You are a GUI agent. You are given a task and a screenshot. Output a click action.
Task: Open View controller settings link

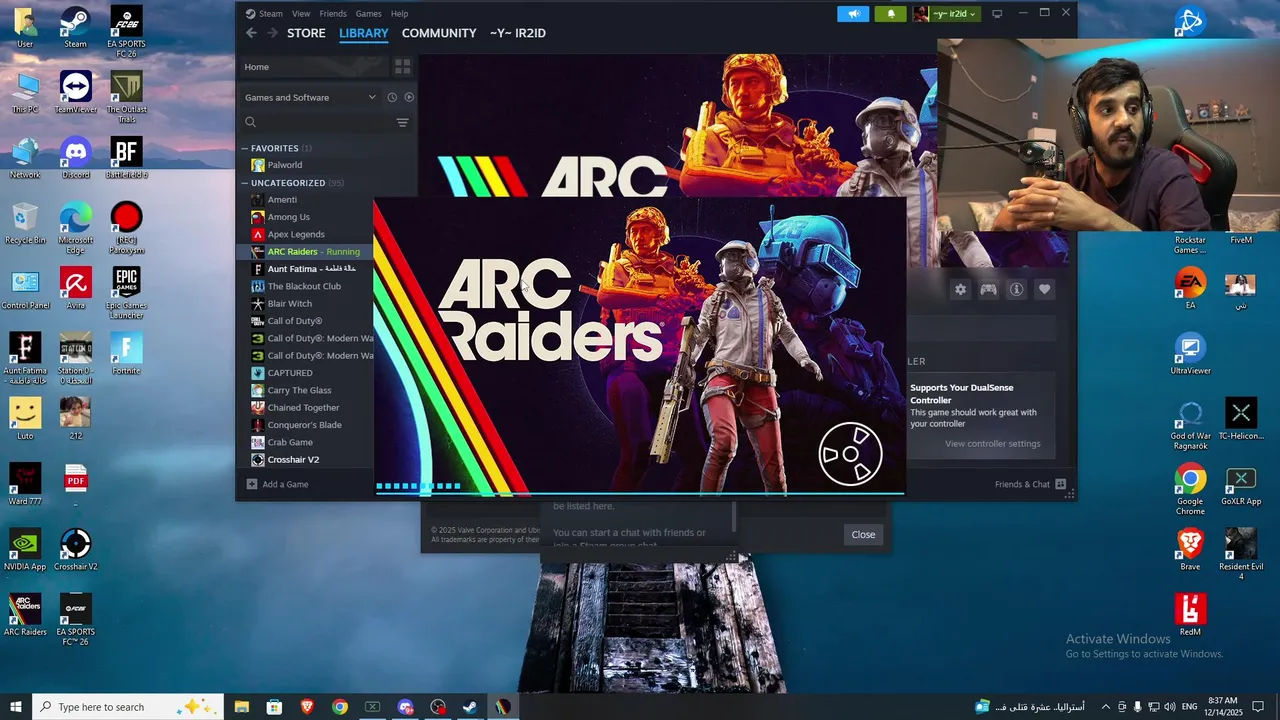coord(992,444)
